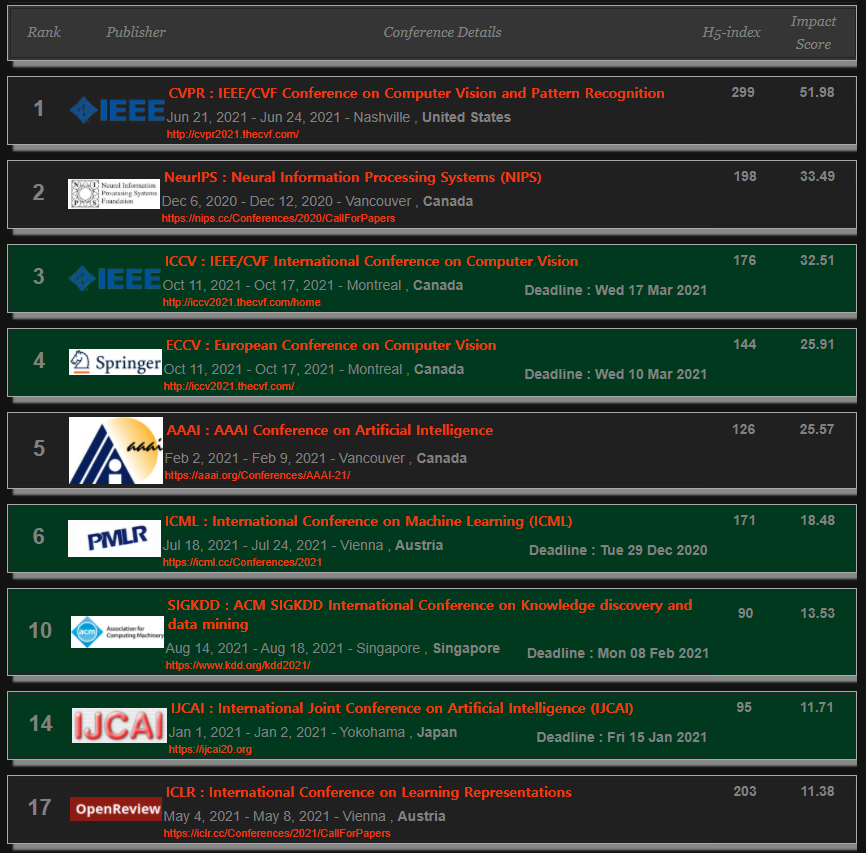Open the IJCAI conference title link
Image resolution: width=866 pixels, height=853 pixels.
tap(402, 708)
